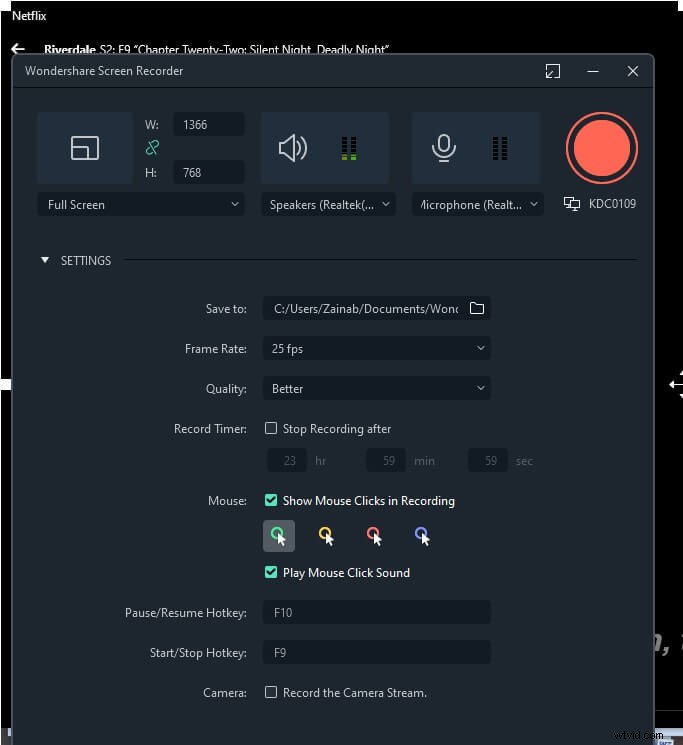Go back using Netflix back arrow
The image size is (683, 745).
click(x=18, y=49)
